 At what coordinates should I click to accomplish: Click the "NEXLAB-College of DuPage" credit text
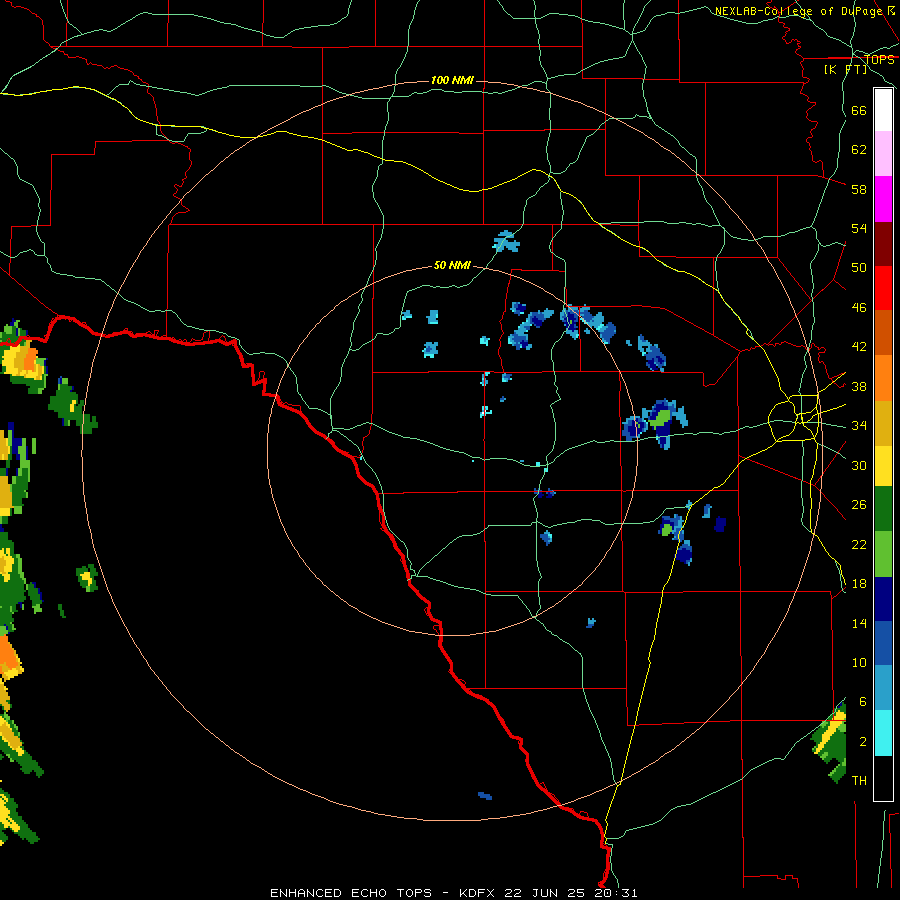click(x=798, y=11)
